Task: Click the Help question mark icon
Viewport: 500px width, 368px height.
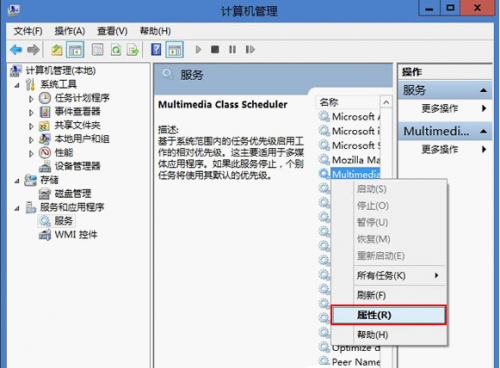Action: [156, 50]
